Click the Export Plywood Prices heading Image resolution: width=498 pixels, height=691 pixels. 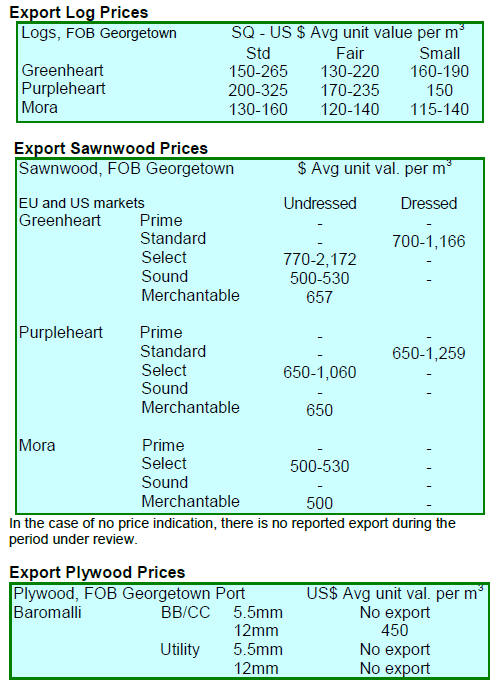click(97, 572)
